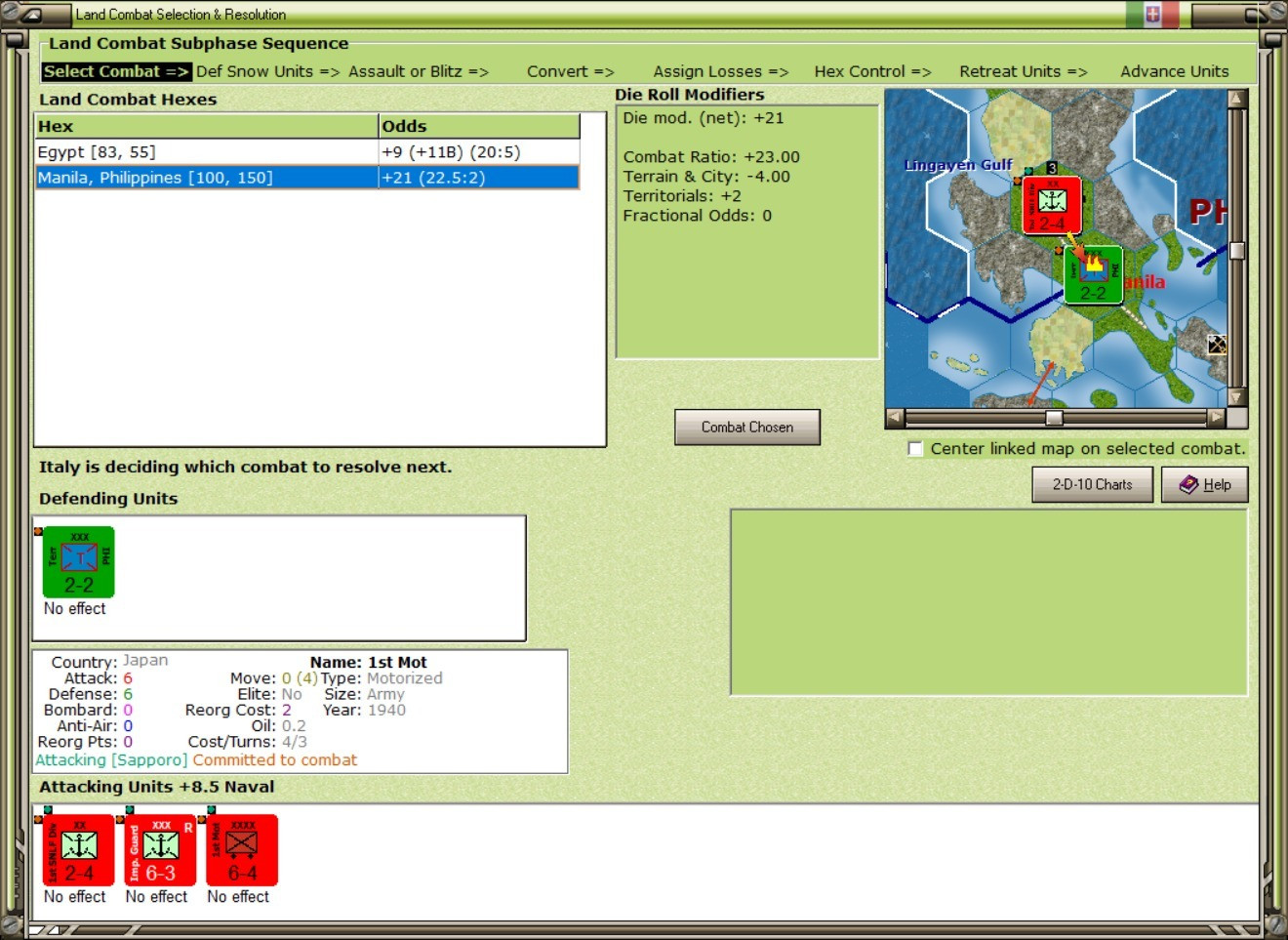Click the map scroll left arrow
The width and height of the screenshot is (1288, 940).
click(895, 418)
